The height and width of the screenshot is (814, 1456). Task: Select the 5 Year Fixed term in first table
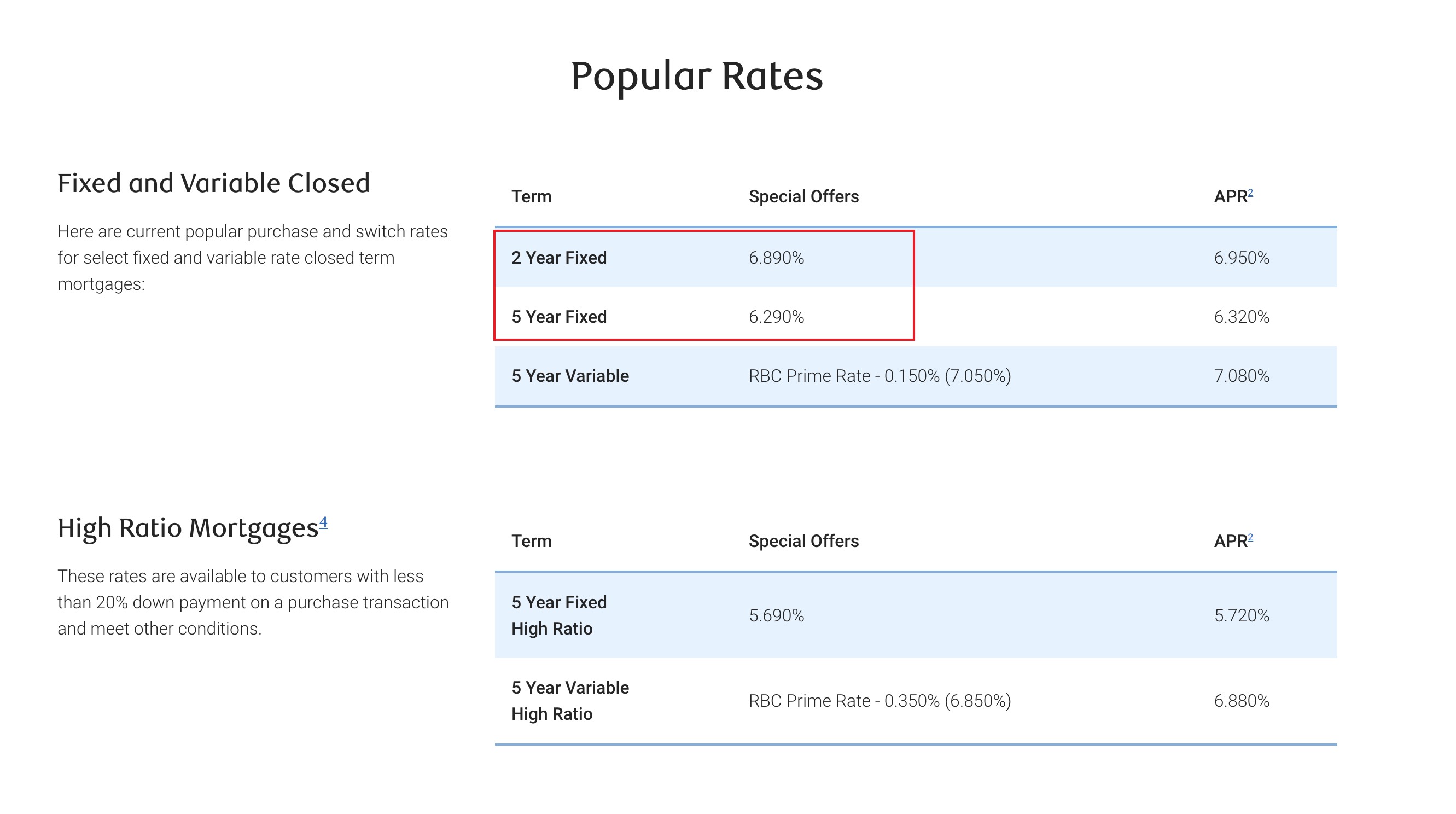pyautogui.click(x=558, y=317)
